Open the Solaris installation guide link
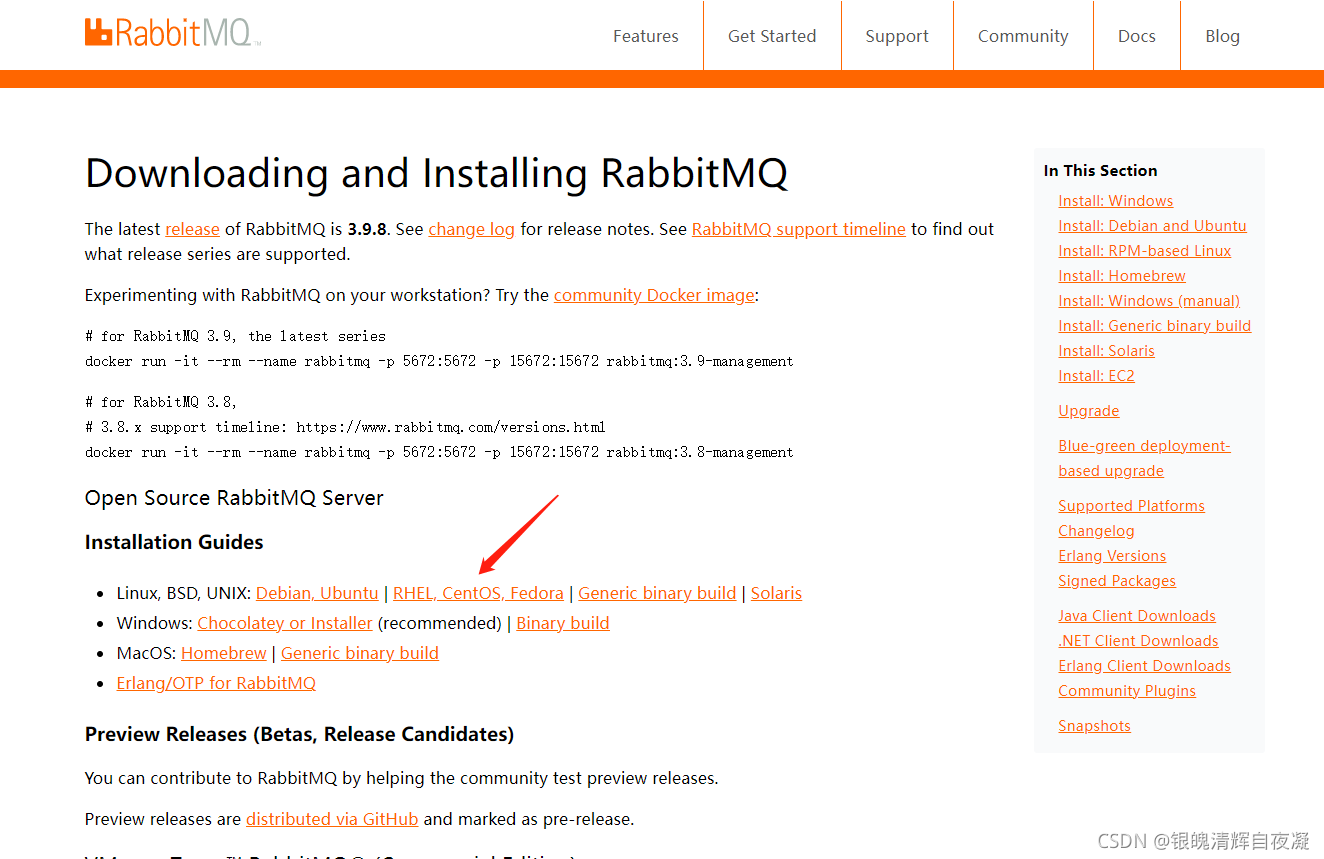1324x859 pixels. (776, 593)
